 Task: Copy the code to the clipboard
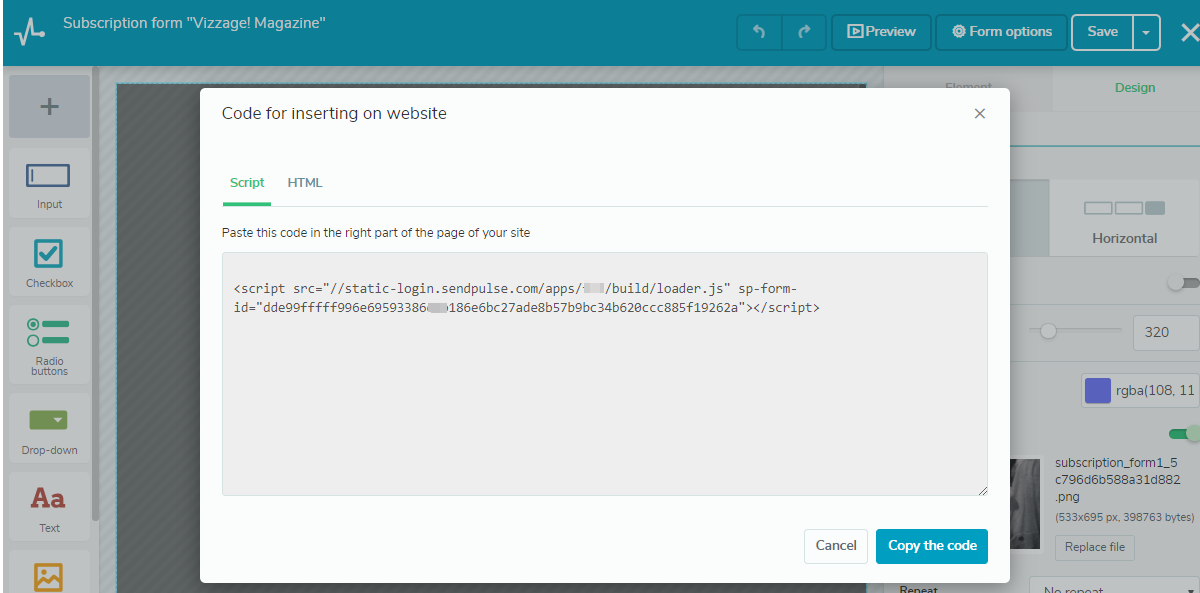[932, 546]
